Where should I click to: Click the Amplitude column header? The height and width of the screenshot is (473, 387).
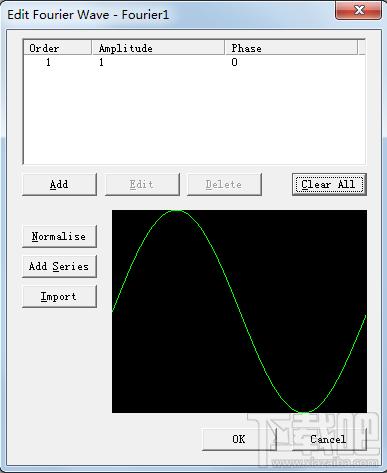tap(158, 48)
